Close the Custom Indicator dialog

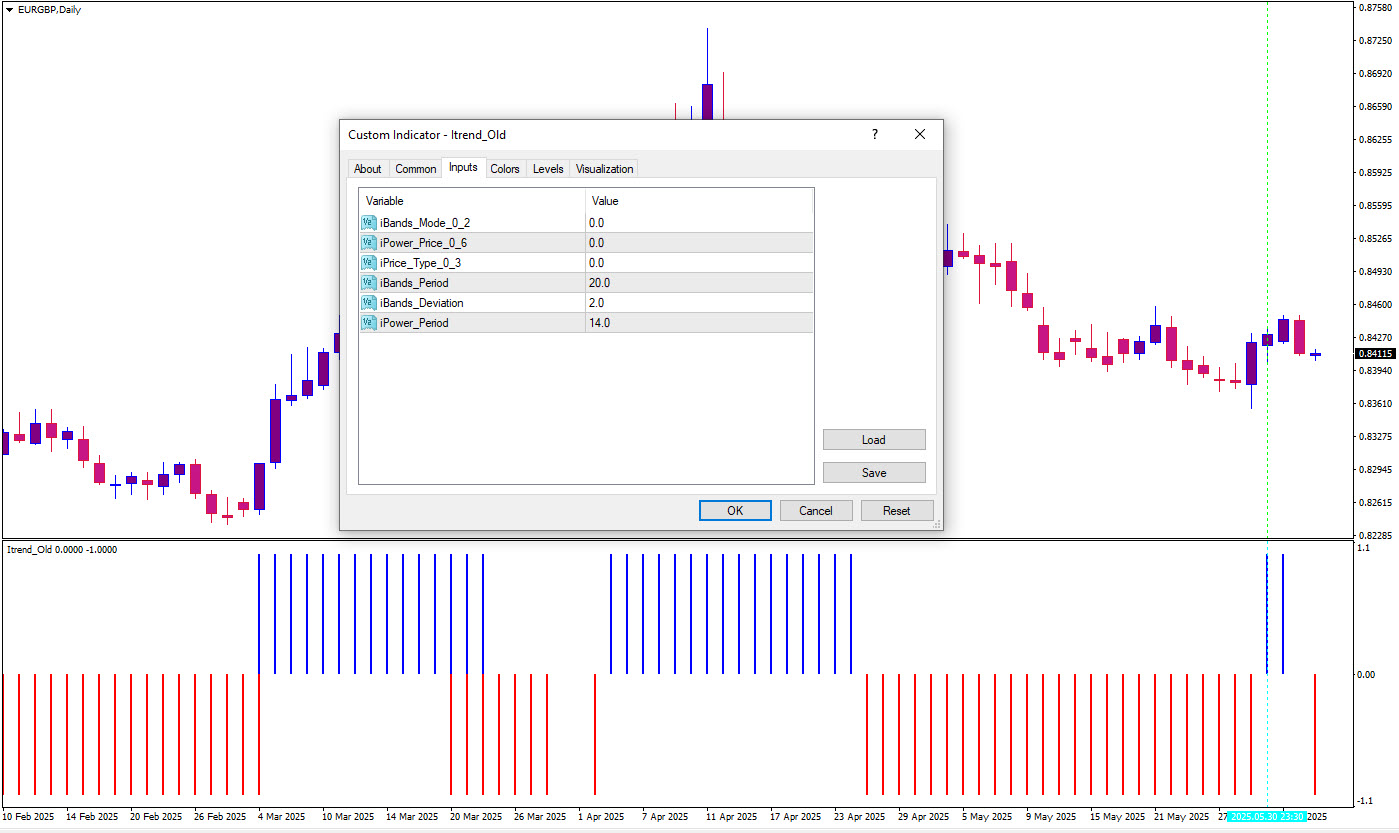(920, 134)
